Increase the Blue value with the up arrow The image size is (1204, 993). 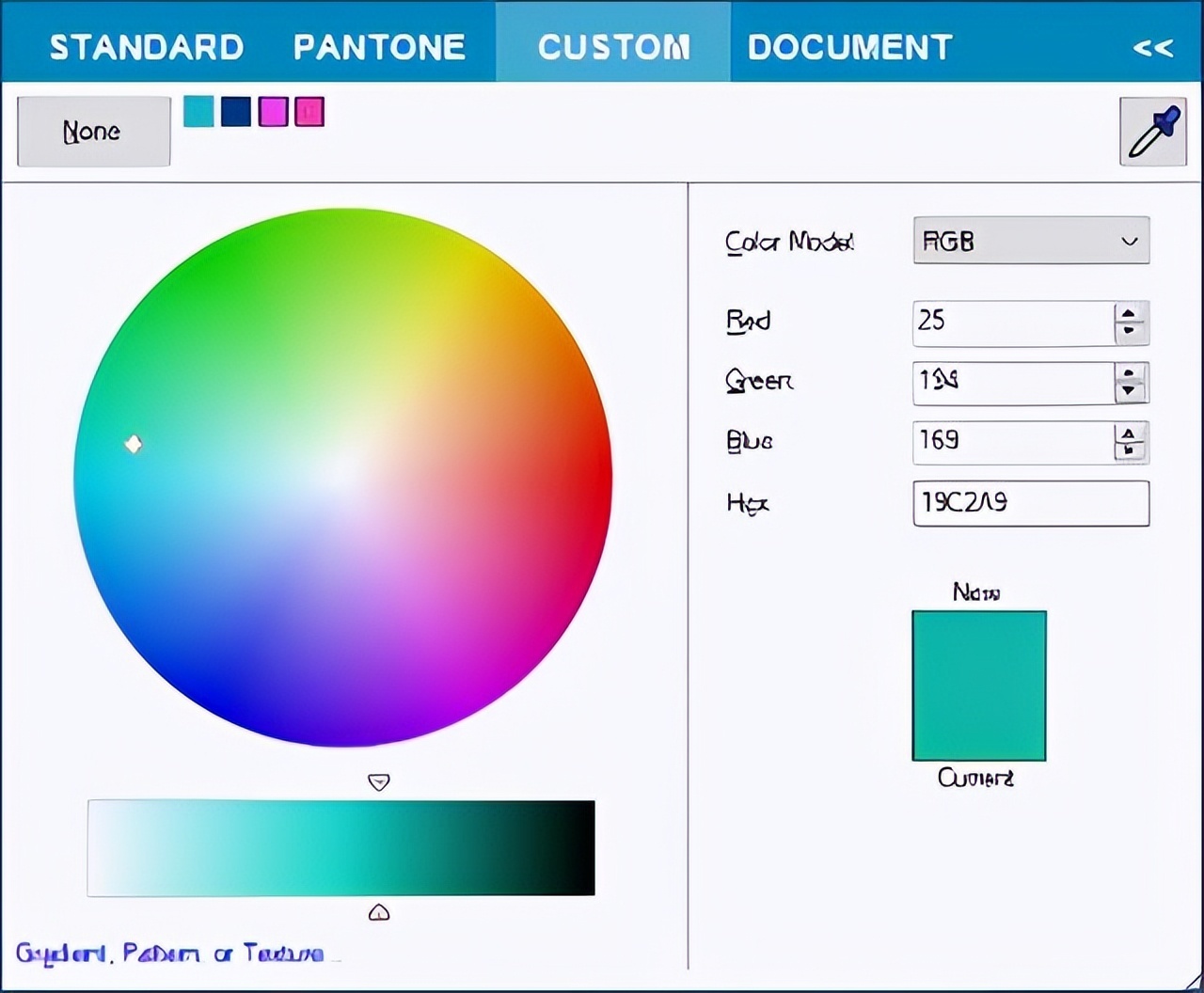1131,433
